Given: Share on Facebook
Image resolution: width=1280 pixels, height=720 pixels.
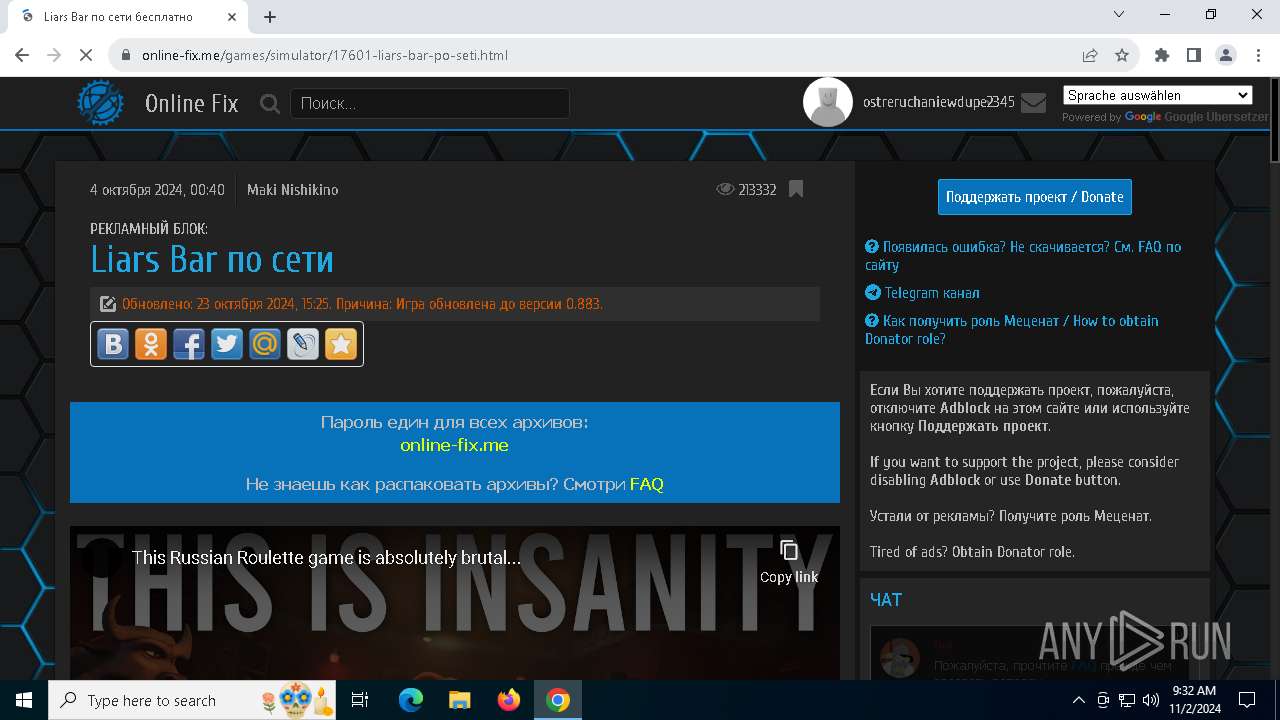Looking at the screenshot, I should 189,344.
